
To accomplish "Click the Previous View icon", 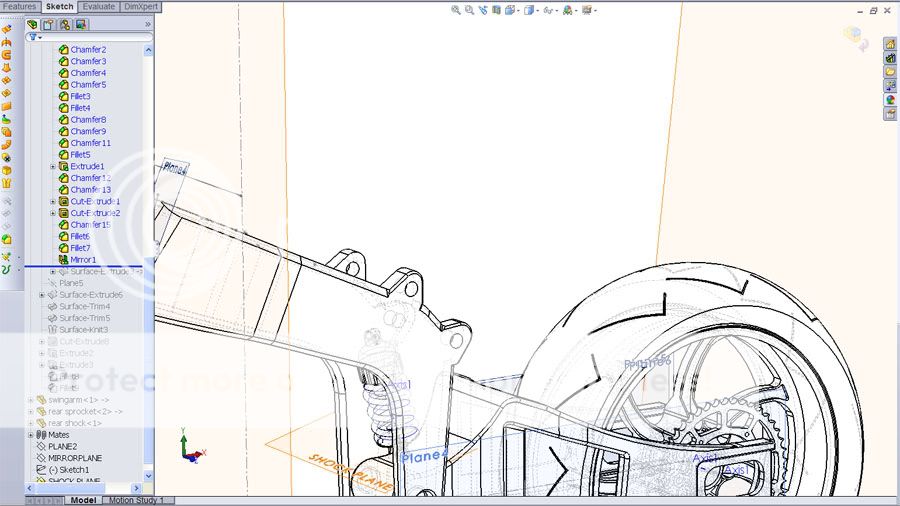I will click(483, 10).
